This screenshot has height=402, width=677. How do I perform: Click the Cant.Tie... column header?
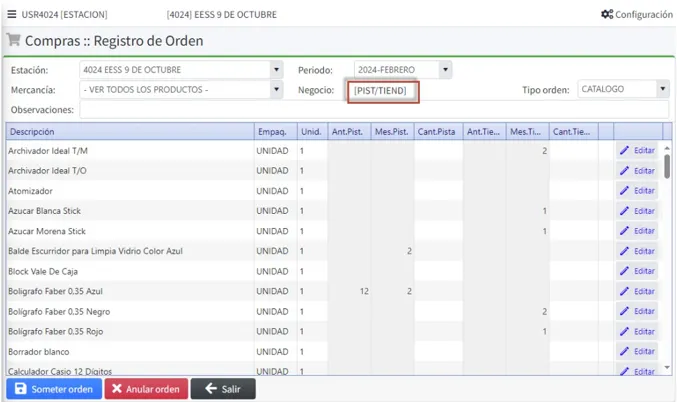pyautogui.click(x=573, y=132)
